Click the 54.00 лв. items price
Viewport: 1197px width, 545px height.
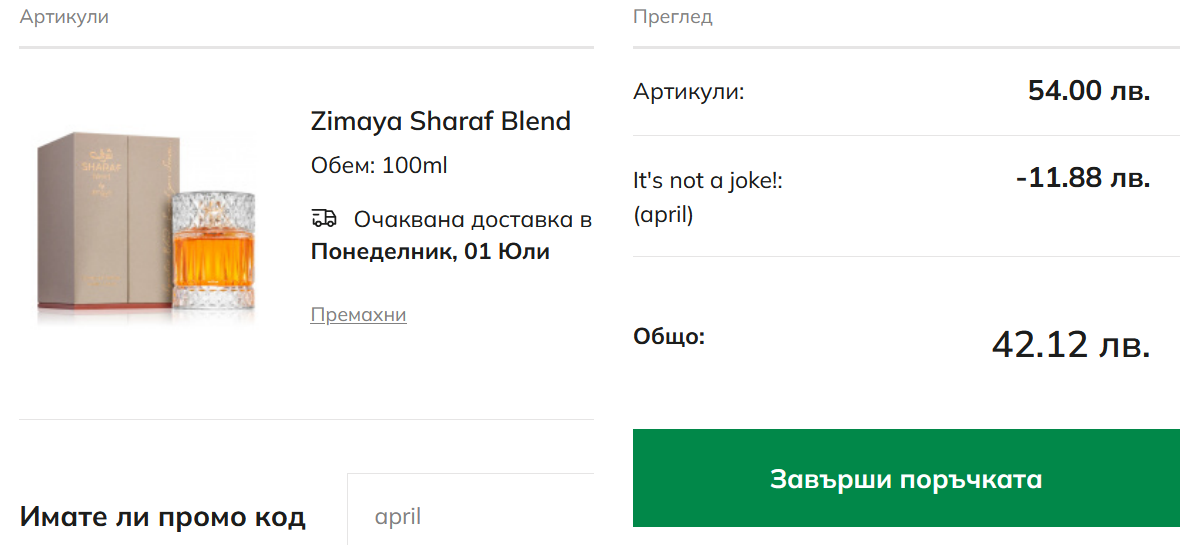pyautogui.click(x=1089, y=91)
